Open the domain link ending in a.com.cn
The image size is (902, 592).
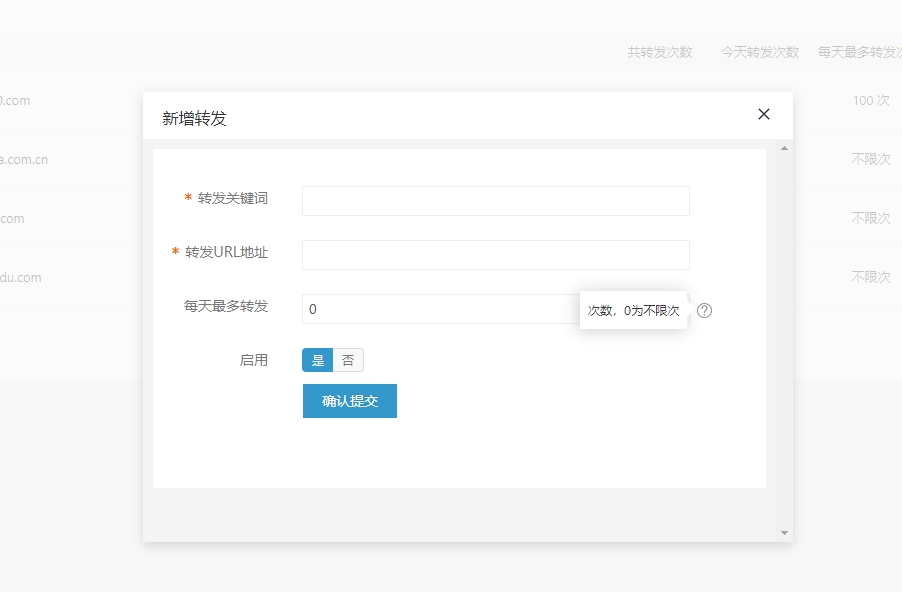(23, 159)
